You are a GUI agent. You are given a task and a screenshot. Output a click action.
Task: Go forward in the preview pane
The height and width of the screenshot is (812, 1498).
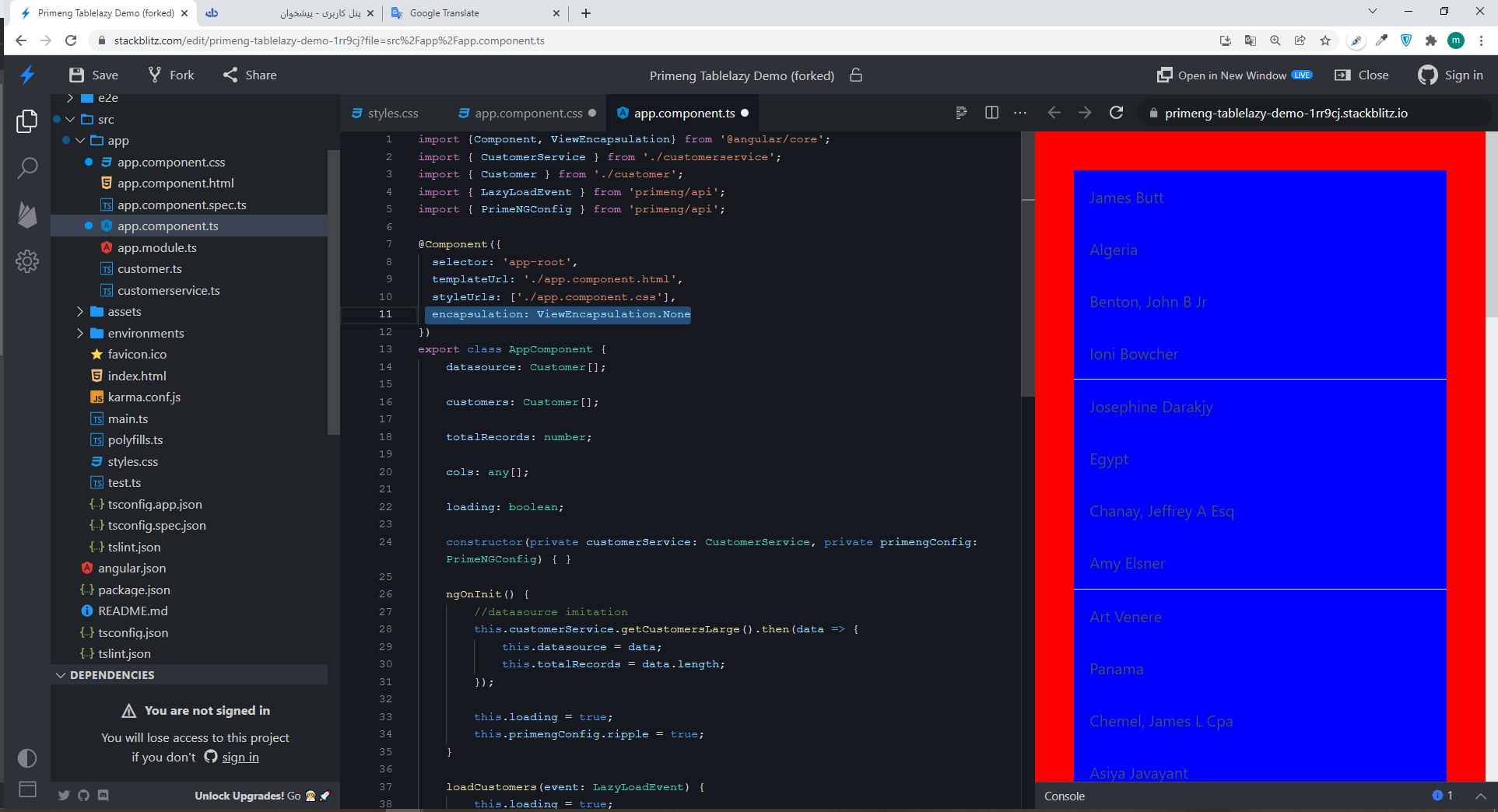1085,113
